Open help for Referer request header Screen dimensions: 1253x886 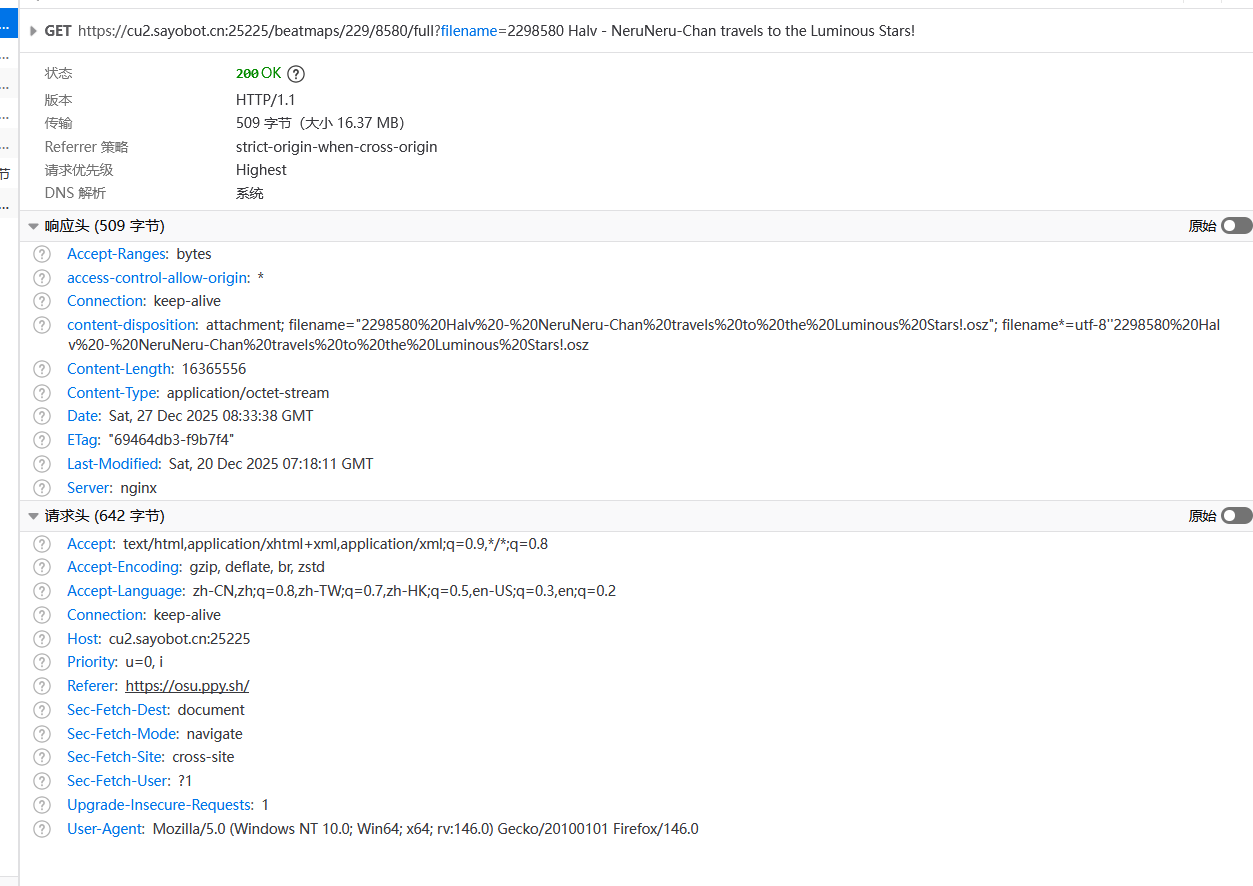pos(42,686)
